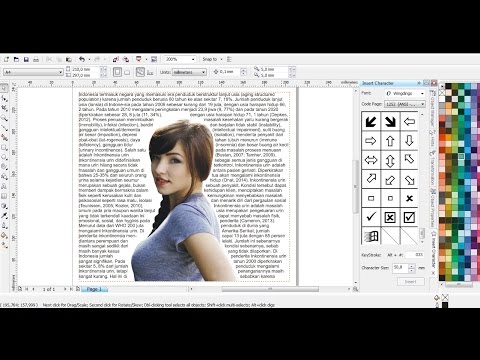
Task: Select the Freehand tool in toolbox
Action: point(4,128)
